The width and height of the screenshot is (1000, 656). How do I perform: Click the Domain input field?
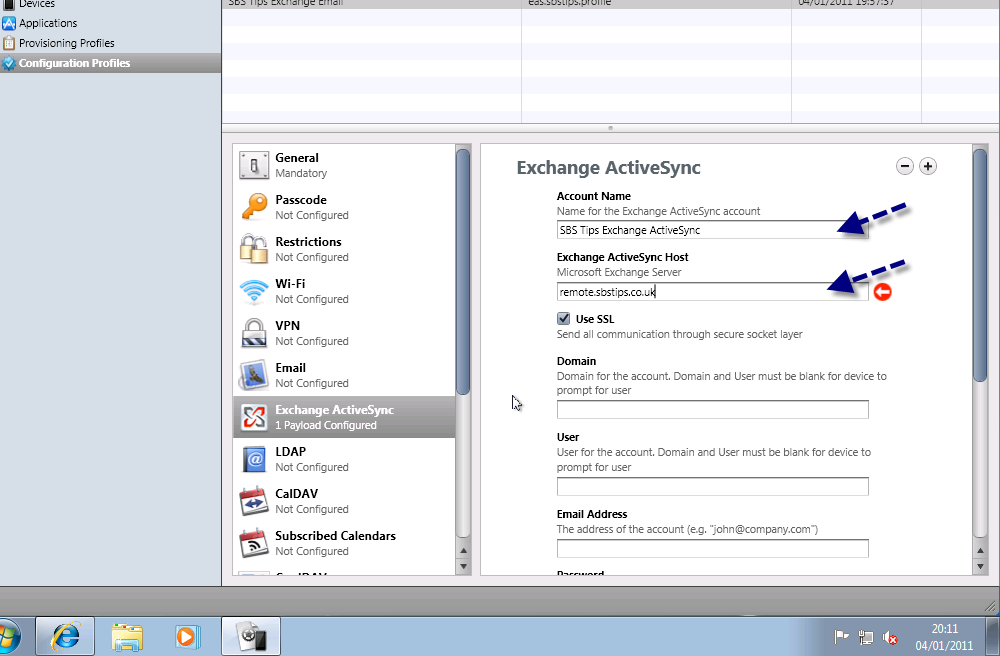point(712,410)
